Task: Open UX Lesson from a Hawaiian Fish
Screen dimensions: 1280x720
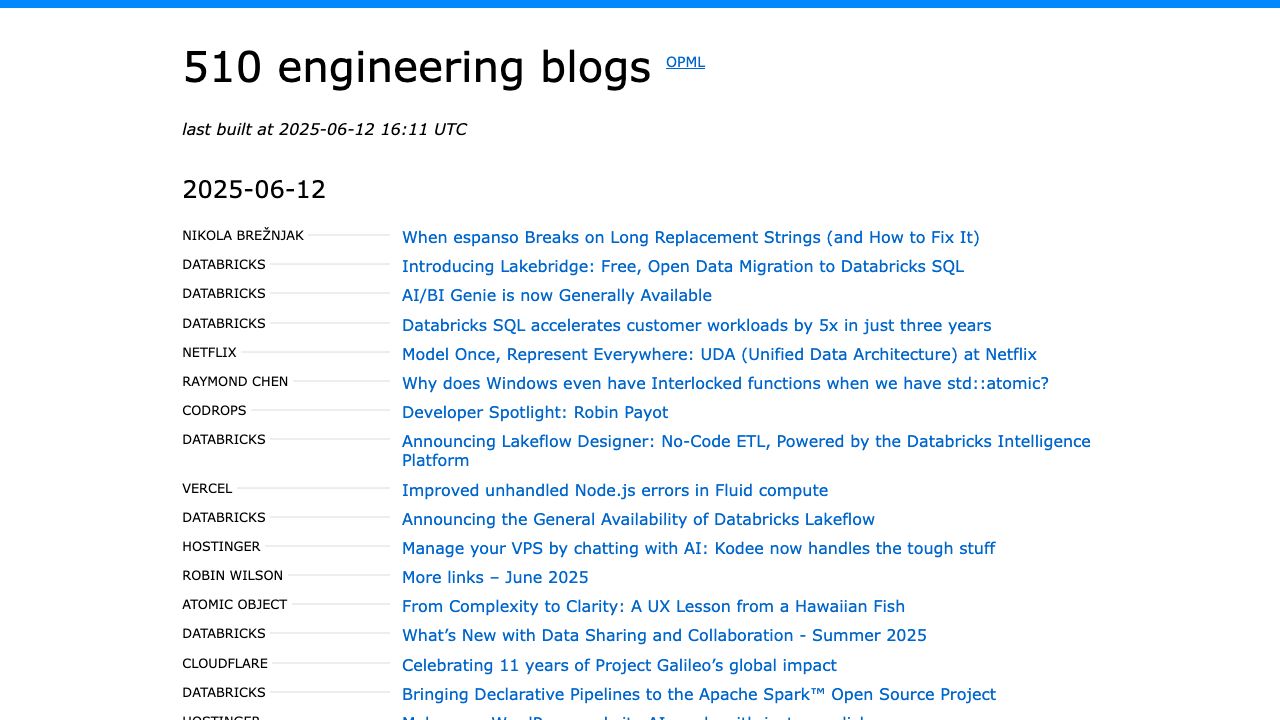Action: click(653, 607)
